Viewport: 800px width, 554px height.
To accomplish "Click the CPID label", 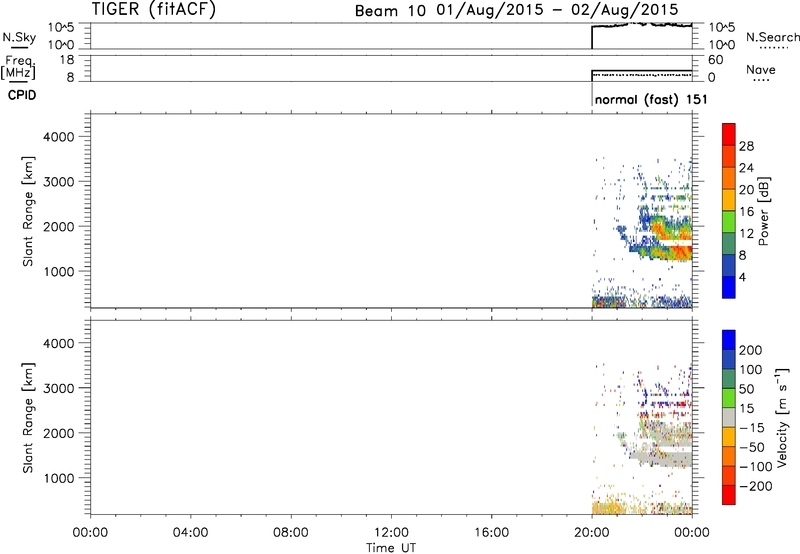I will 22,95.
